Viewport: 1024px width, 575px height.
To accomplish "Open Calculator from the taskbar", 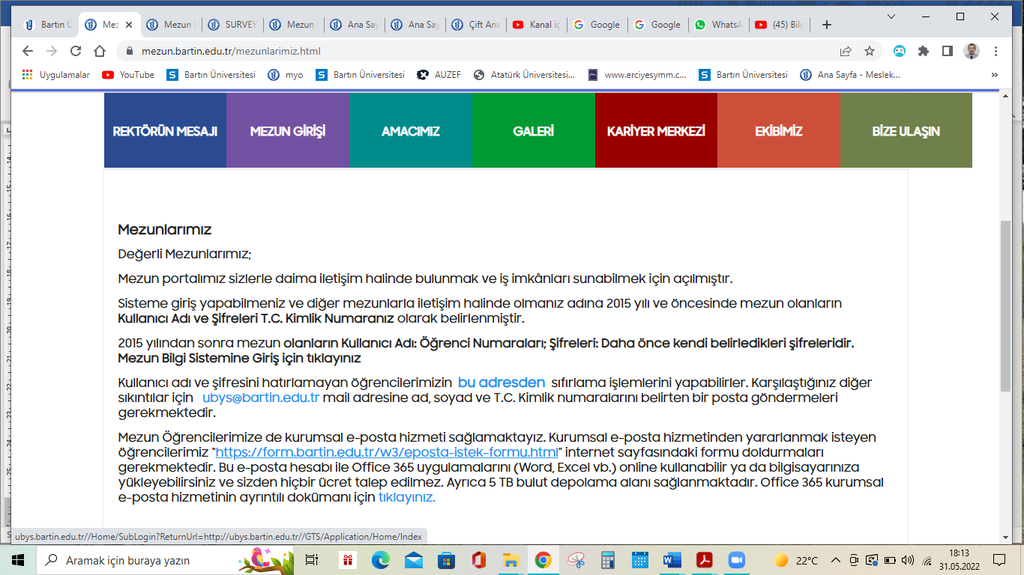I will (608, 561).
